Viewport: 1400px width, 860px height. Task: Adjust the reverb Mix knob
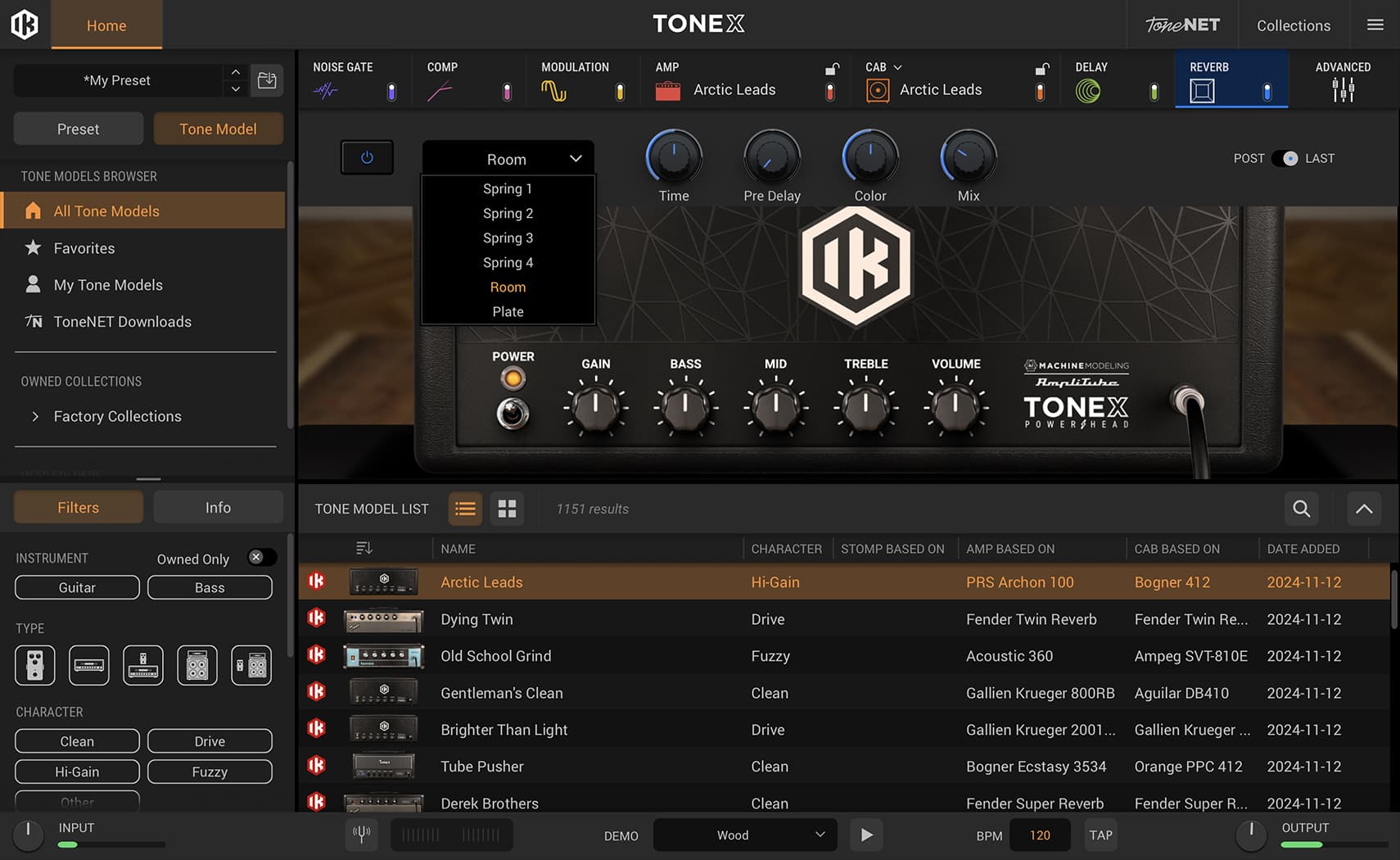pos(969,156)
